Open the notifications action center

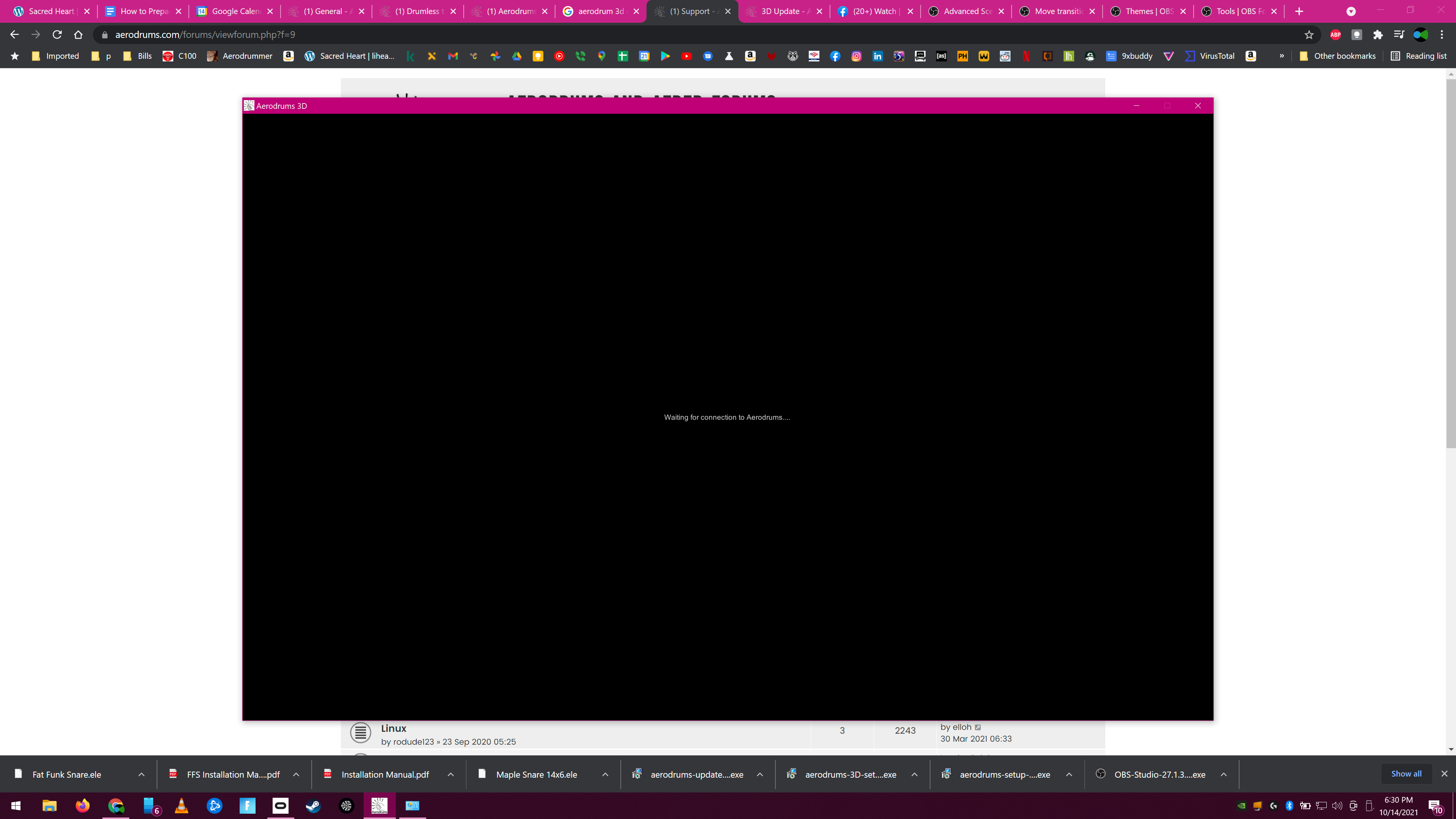point(1435,806)
